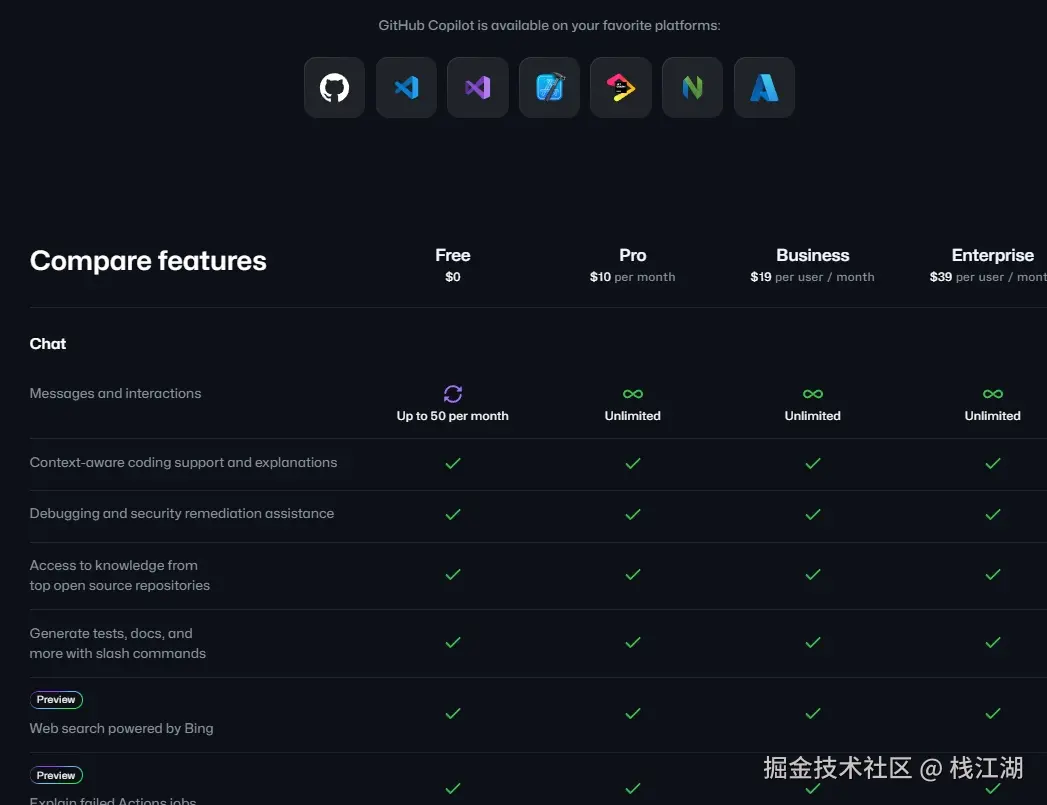Click the Neovim platform icon
This screenshot has width=1047, height=805.
click(x=692, y=87)
